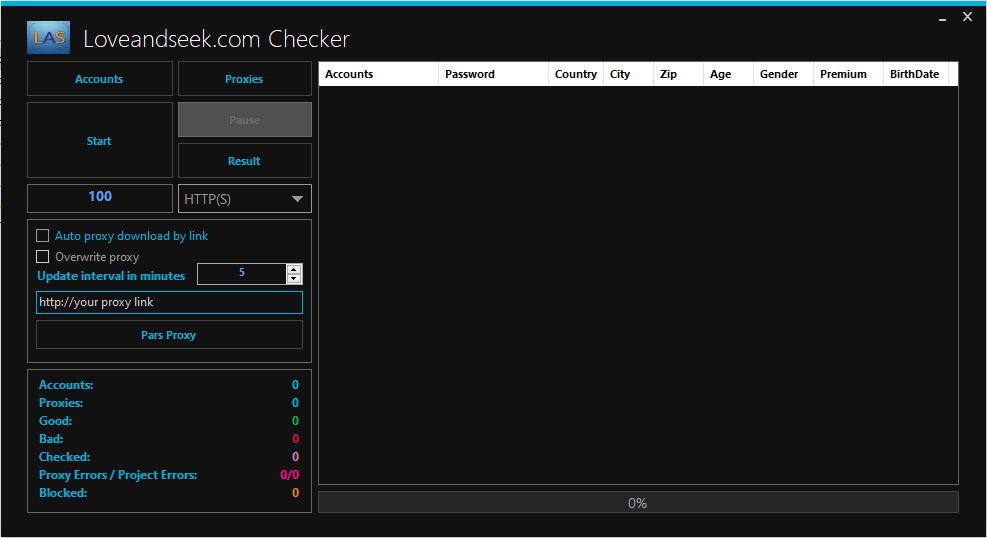The height and width of the screenshot is (538, 987).
Task: Click the red Bad count value
Action: (295, 439)
